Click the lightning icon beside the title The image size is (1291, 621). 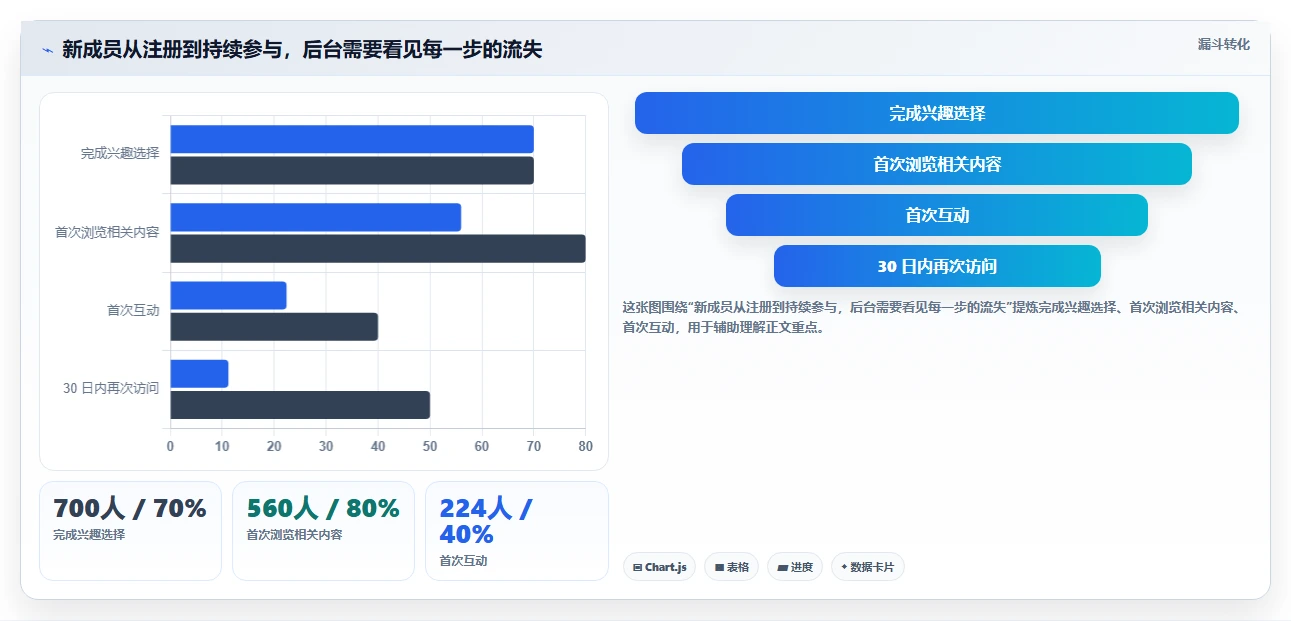point(47,49)
